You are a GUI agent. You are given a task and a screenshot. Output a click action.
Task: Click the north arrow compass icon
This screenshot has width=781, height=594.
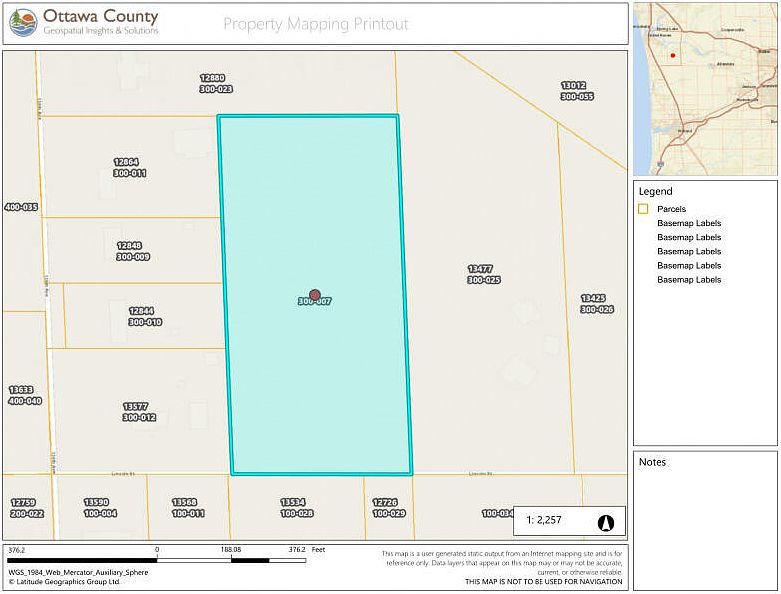pyautogui.click(x=605, y=522)
